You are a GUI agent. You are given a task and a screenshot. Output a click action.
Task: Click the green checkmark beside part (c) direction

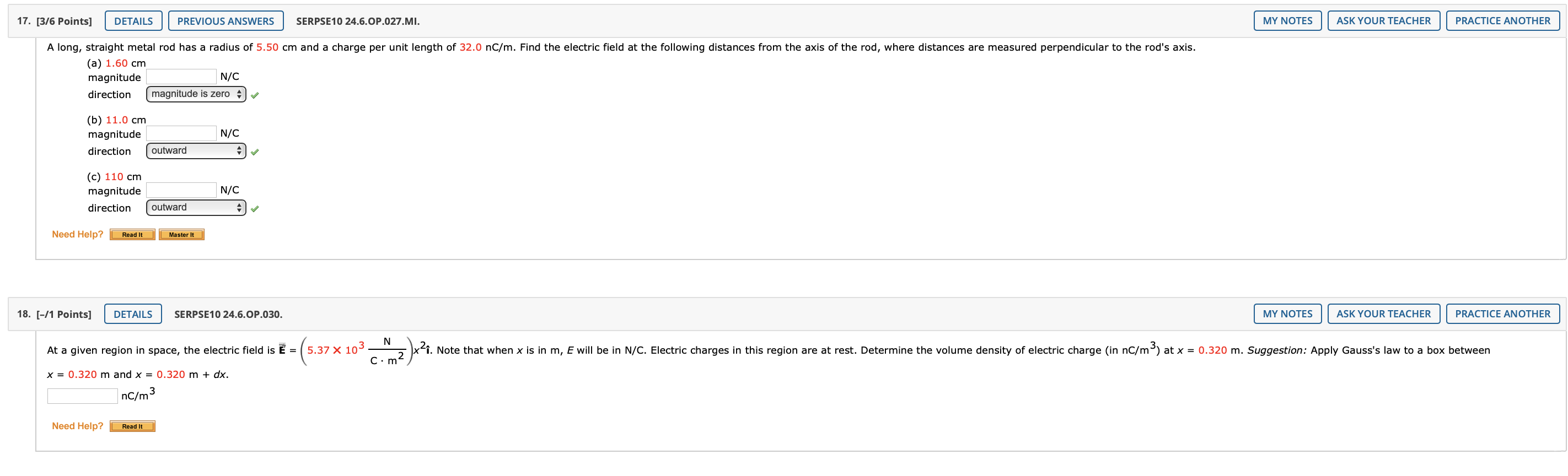[254, 208]
